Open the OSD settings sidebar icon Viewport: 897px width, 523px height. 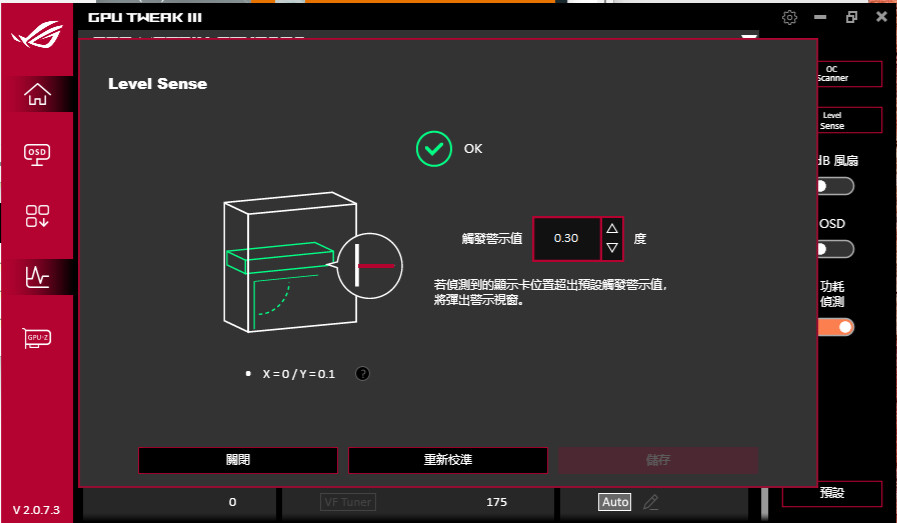coord(37,153)
